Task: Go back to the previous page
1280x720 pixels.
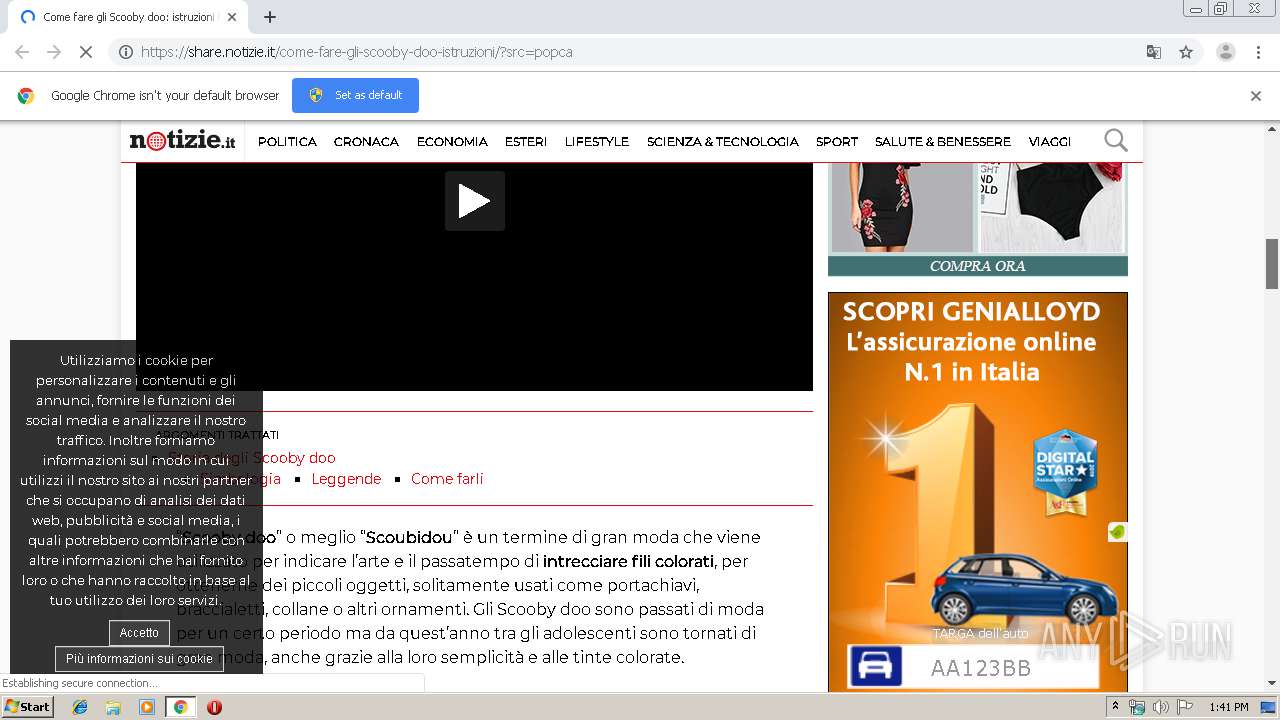Action: [x=22, y=52]
